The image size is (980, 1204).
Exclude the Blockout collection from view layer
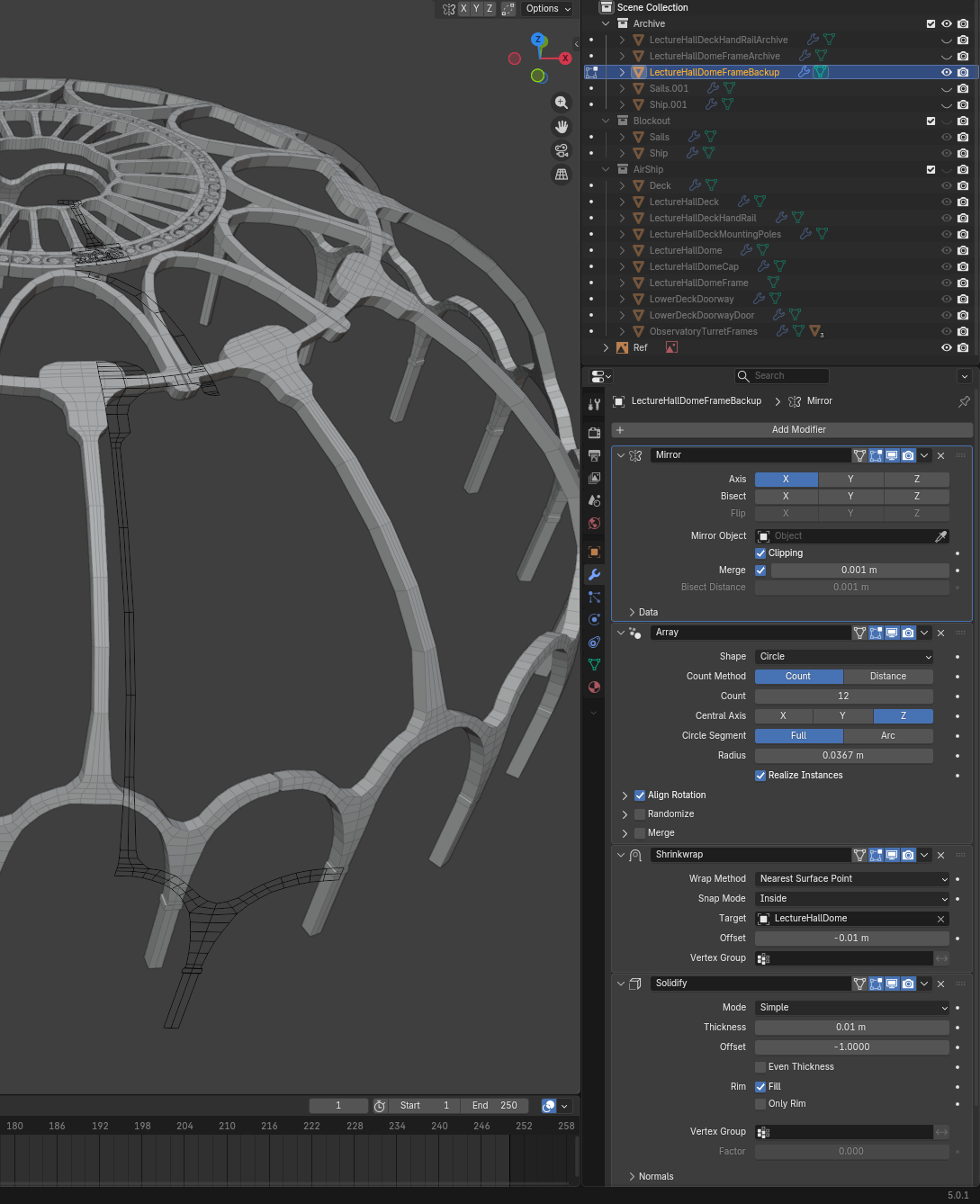(x=931, y=121)
